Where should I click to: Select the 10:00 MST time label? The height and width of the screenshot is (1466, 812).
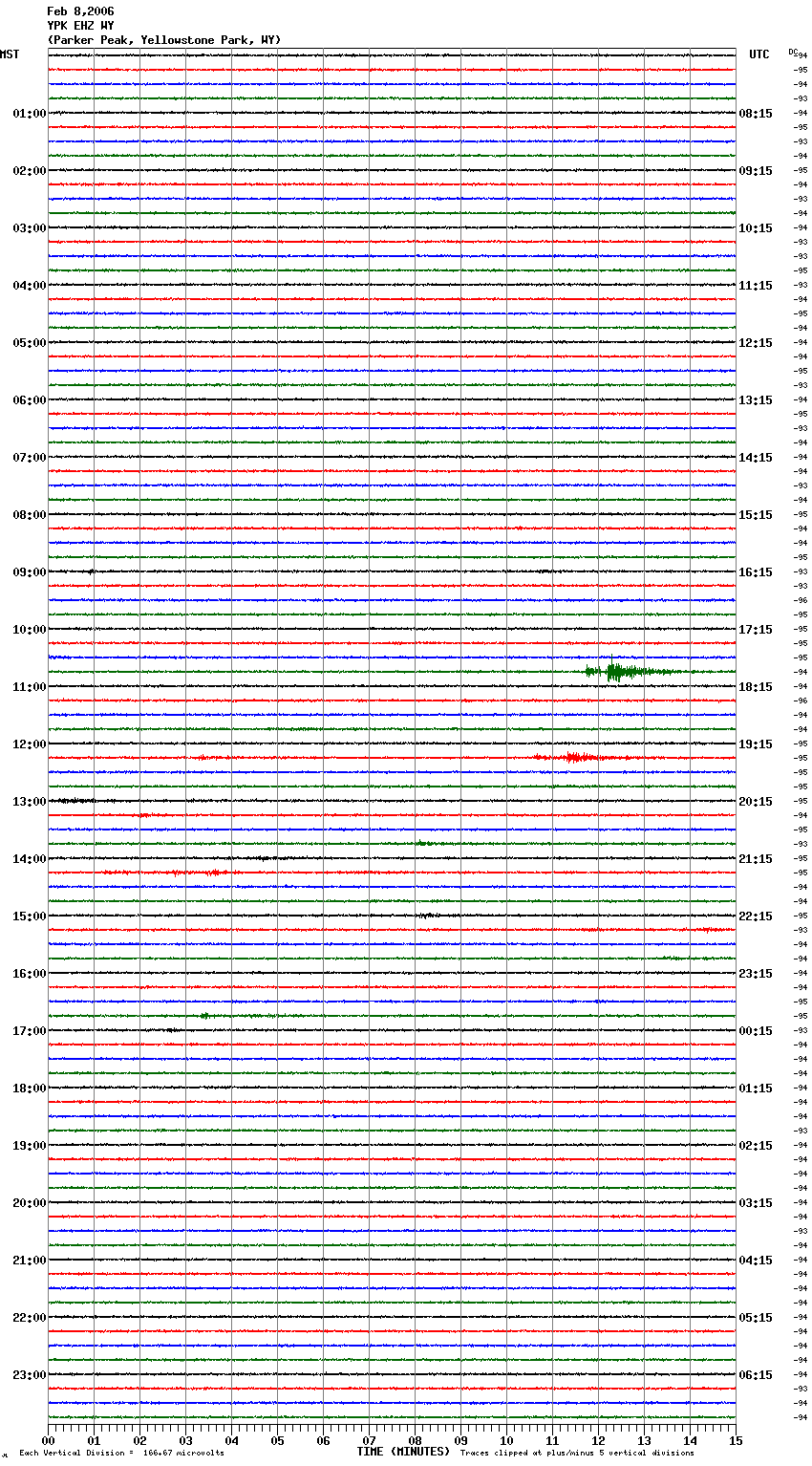30,630
